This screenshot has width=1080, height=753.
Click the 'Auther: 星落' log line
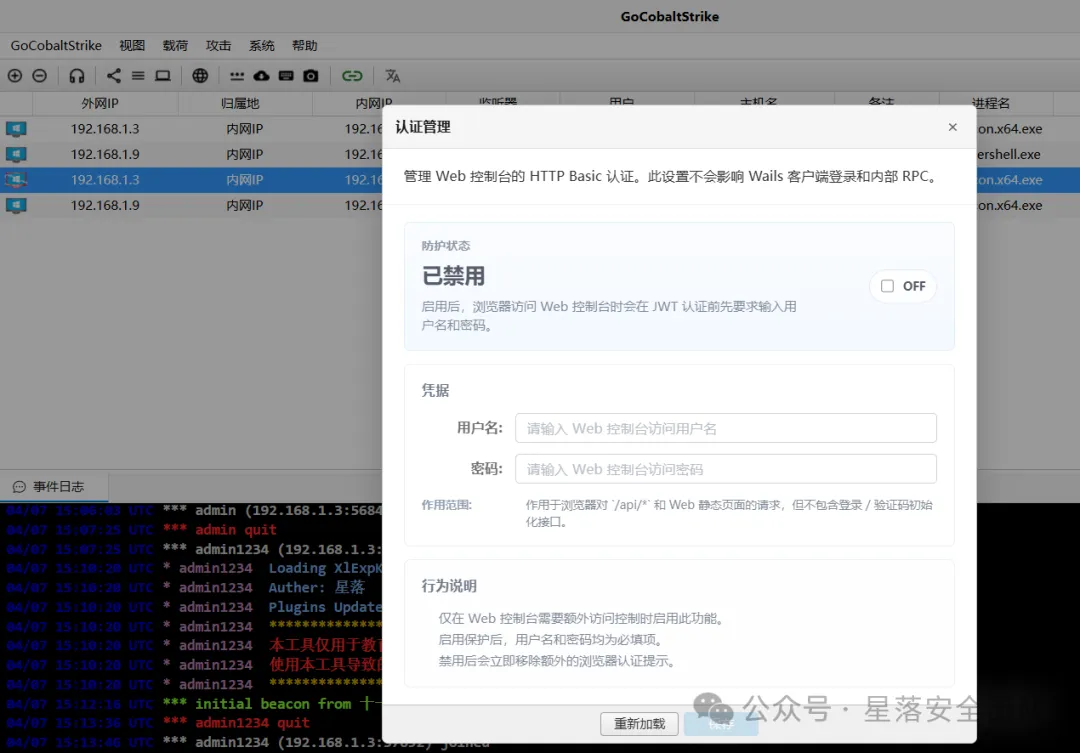pos(316,588)
